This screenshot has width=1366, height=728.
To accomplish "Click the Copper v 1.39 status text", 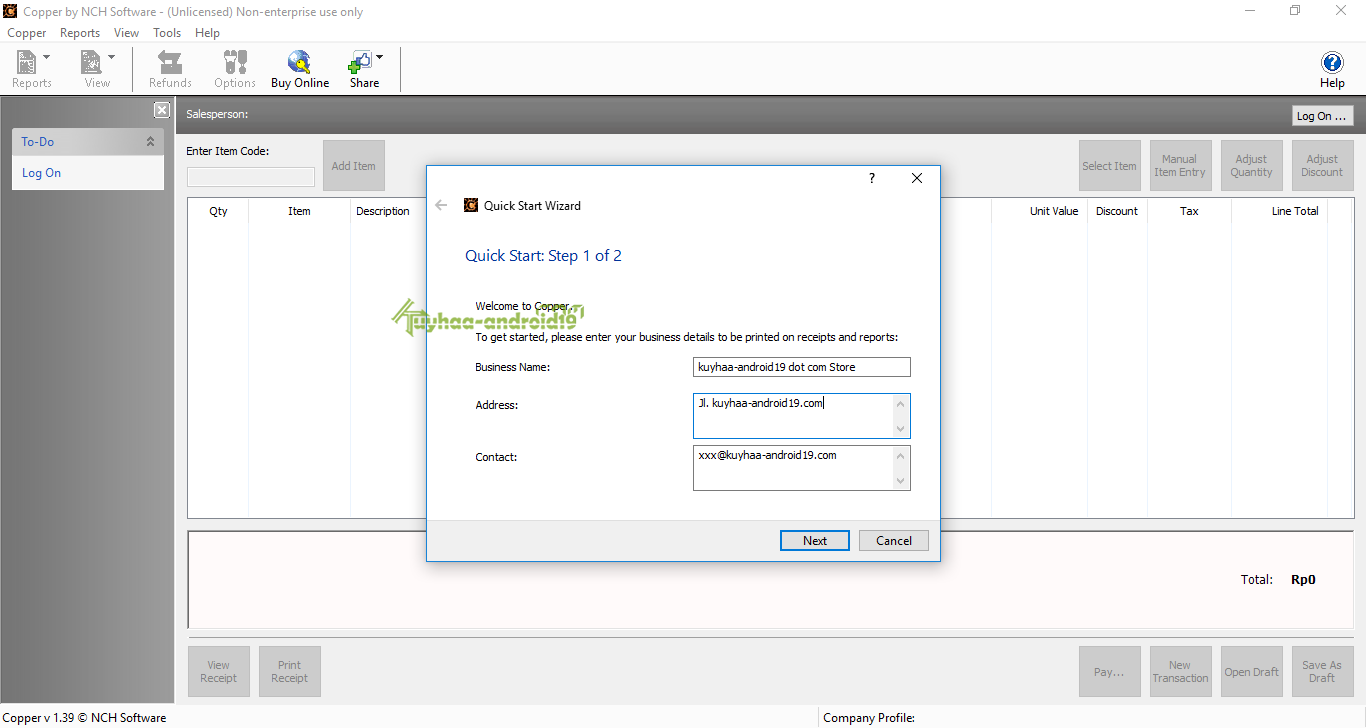I will pos(85,717).
